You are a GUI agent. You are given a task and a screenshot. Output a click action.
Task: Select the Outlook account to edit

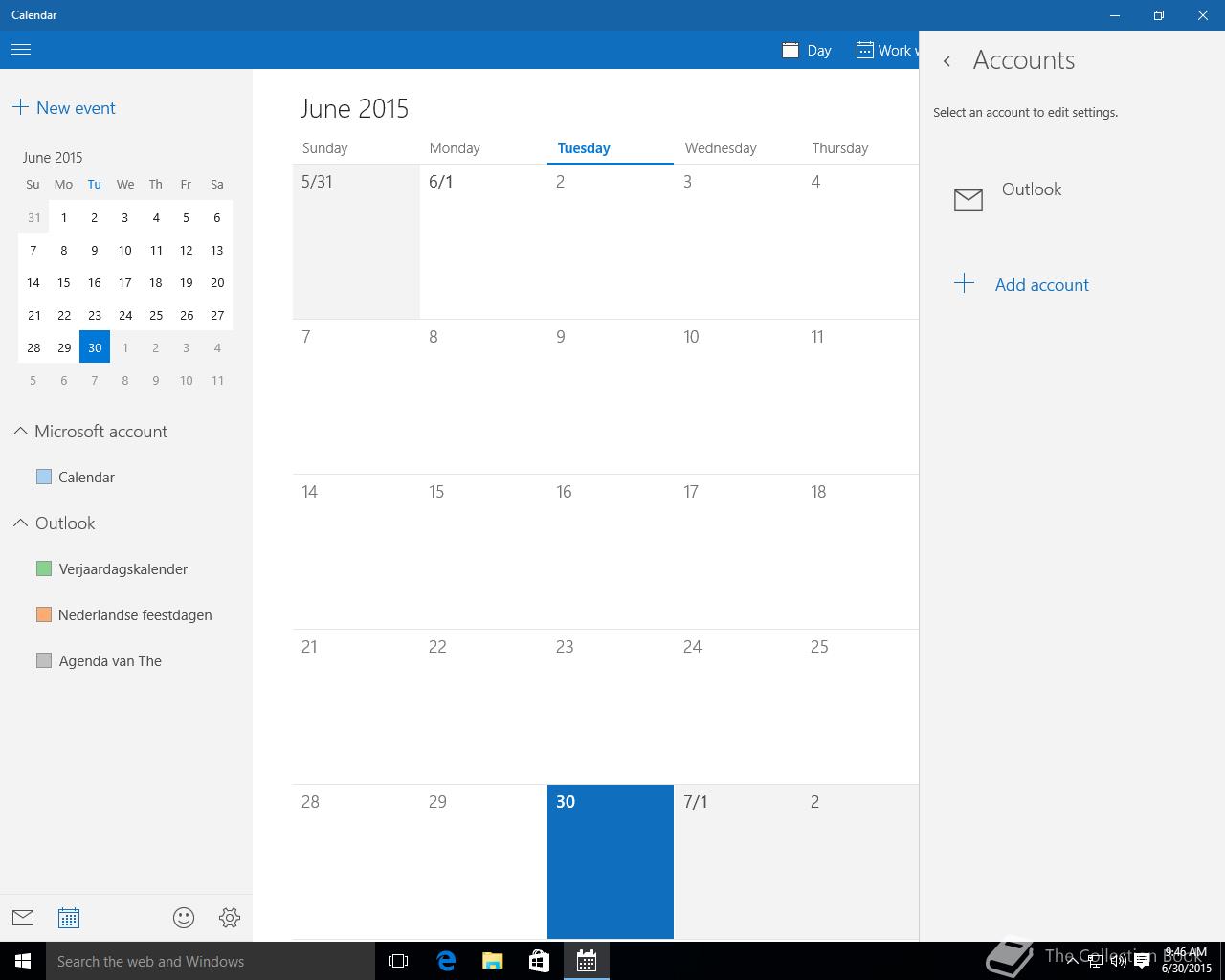(1072, 199)
